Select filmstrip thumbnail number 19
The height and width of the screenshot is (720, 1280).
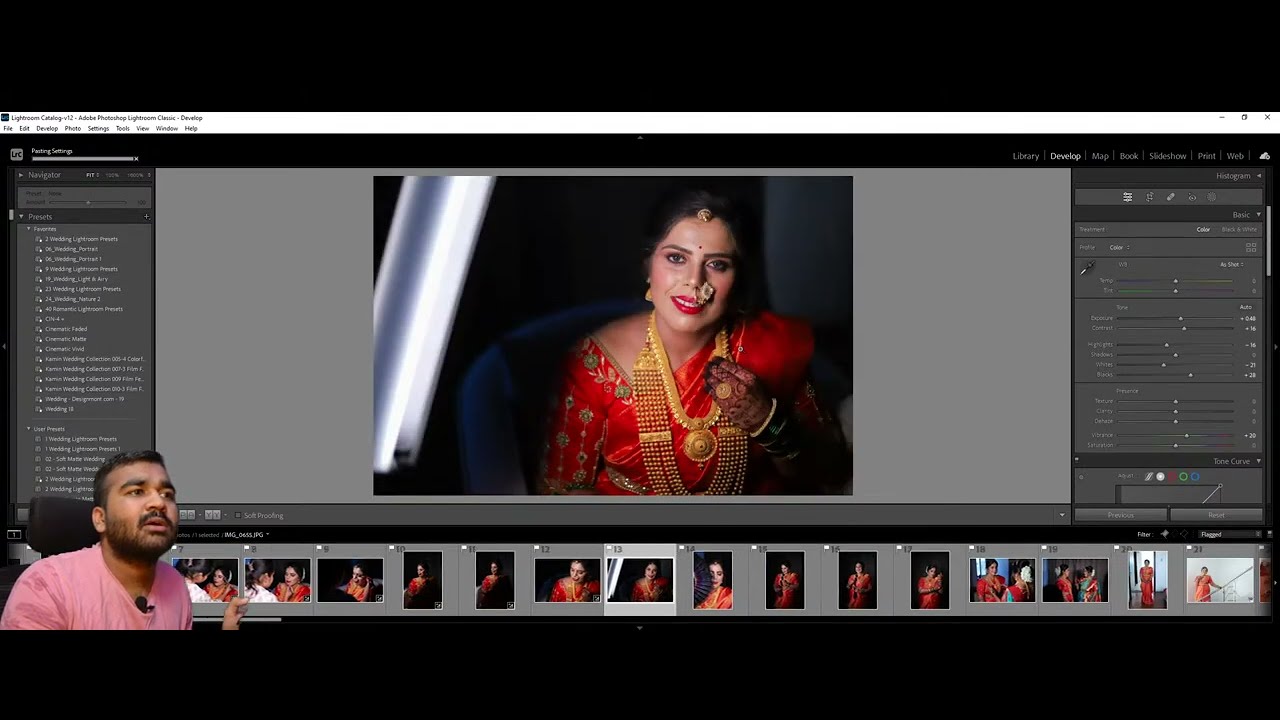(1075, 580)
